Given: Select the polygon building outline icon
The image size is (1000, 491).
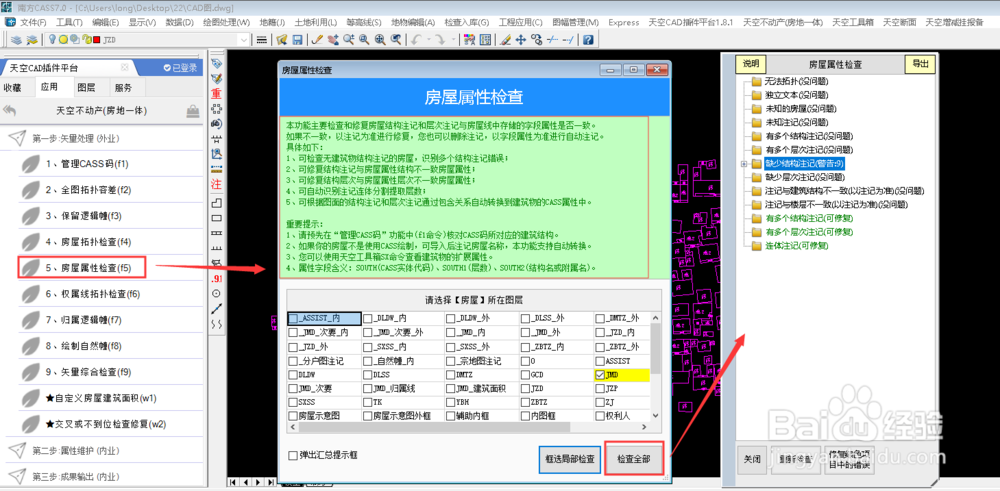Looking at the screenshot, I should pos(217,202).
